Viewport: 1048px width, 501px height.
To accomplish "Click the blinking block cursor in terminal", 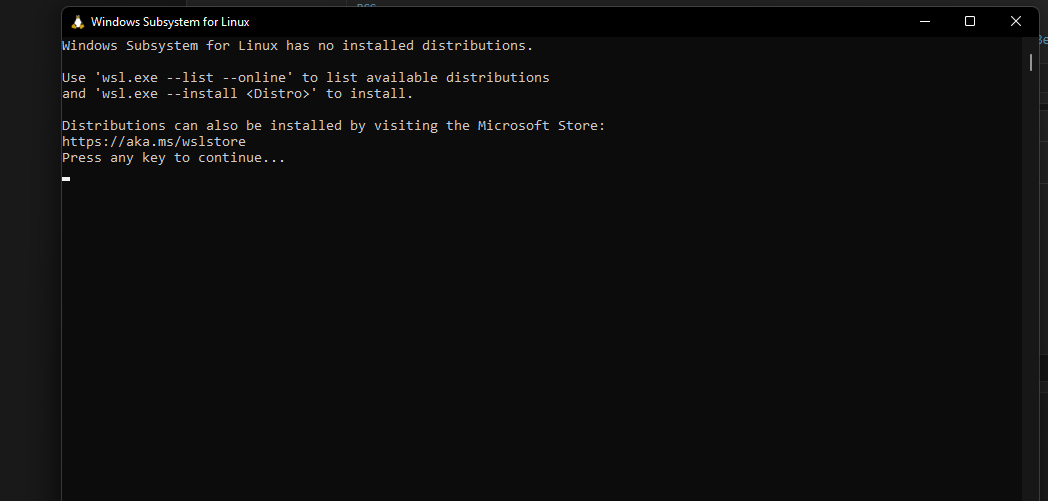I will 66,178.
